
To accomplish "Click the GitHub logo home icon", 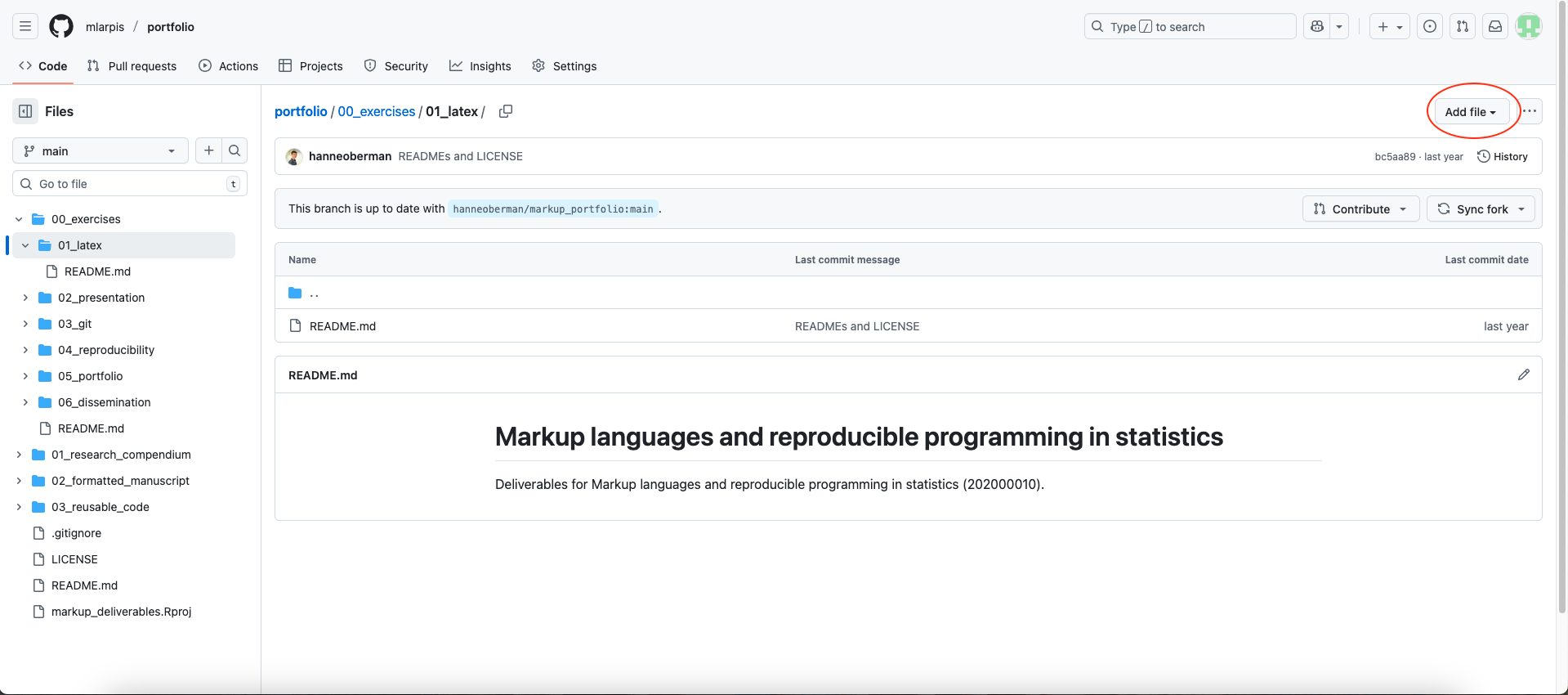I will tap(61, 26).
